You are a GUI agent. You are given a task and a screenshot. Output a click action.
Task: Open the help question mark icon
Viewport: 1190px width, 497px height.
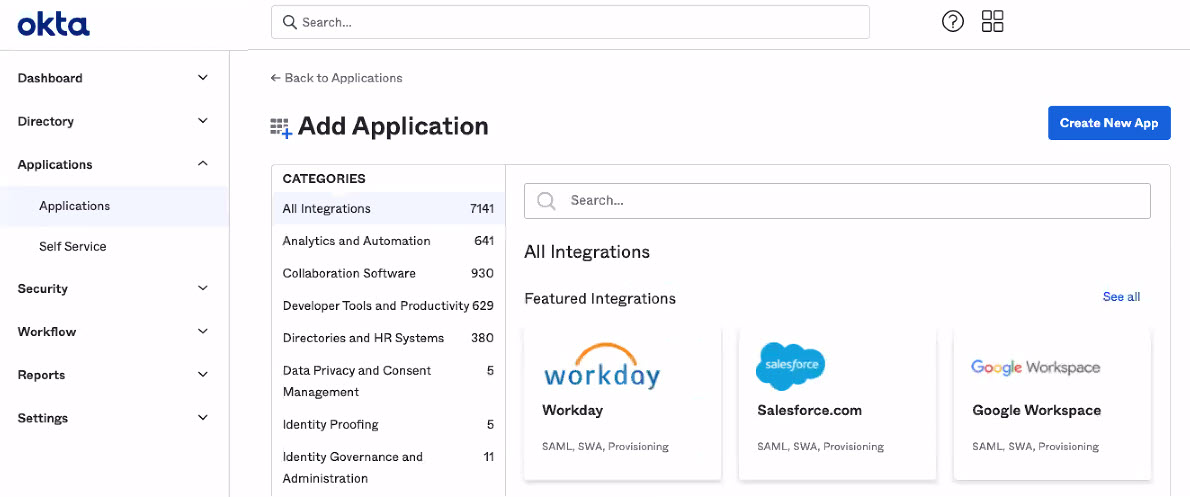coord(952,21)
